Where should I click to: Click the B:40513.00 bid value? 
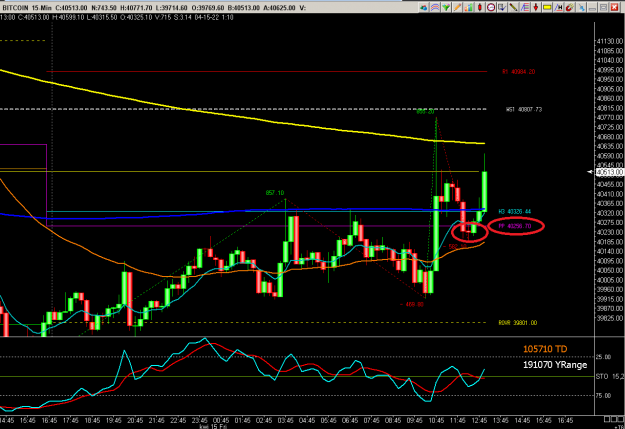click(244, 8)
